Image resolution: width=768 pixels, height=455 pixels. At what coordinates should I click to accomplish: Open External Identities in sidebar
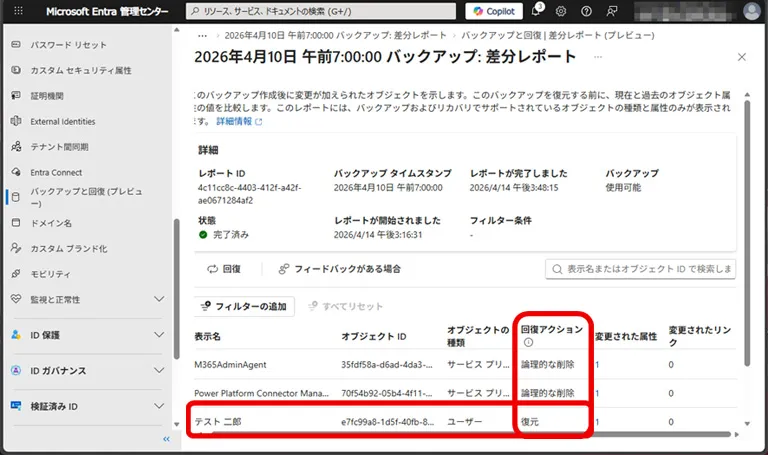click(63, 121)
